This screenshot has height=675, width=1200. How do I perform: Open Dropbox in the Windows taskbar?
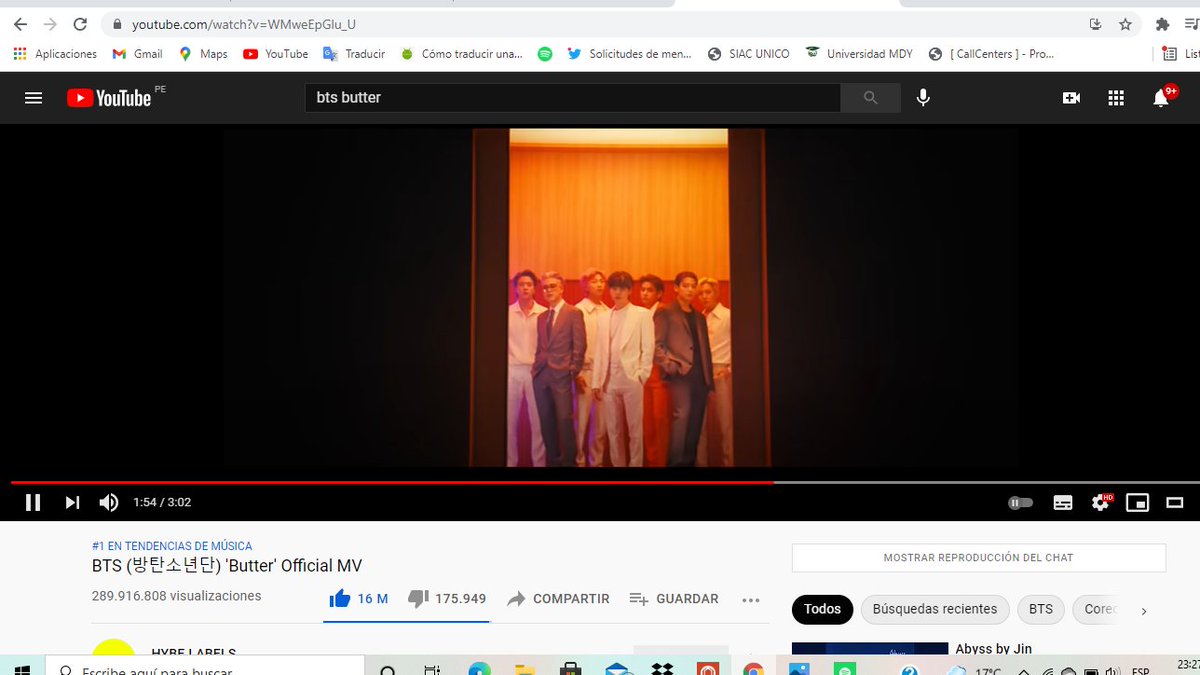tap(661, 669)
